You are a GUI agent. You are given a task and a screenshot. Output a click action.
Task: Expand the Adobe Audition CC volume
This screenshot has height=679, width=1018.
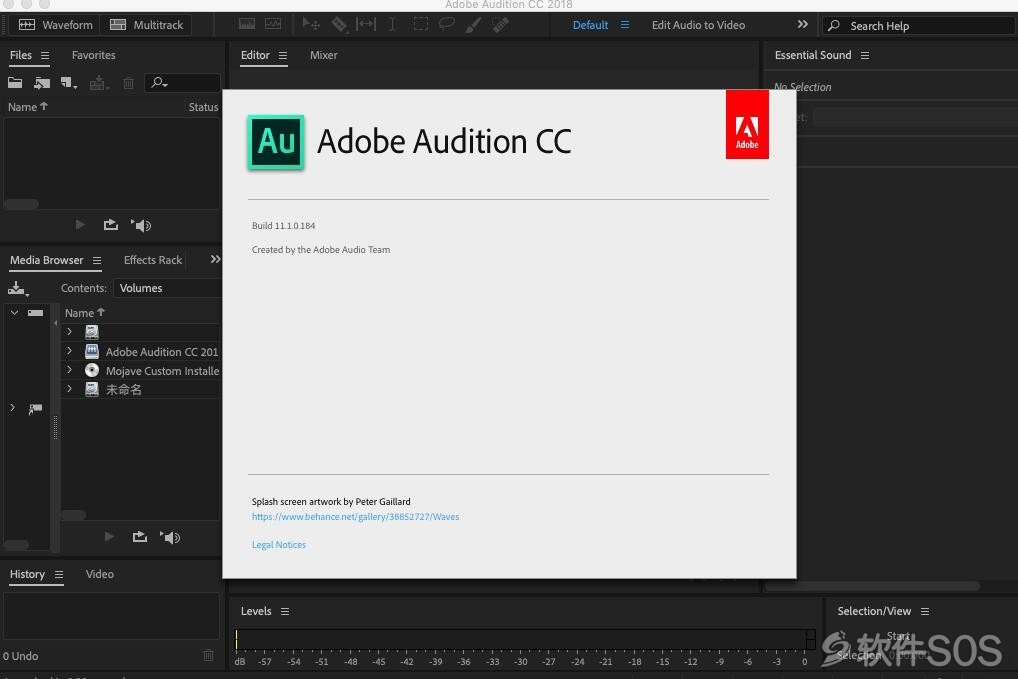69,351
